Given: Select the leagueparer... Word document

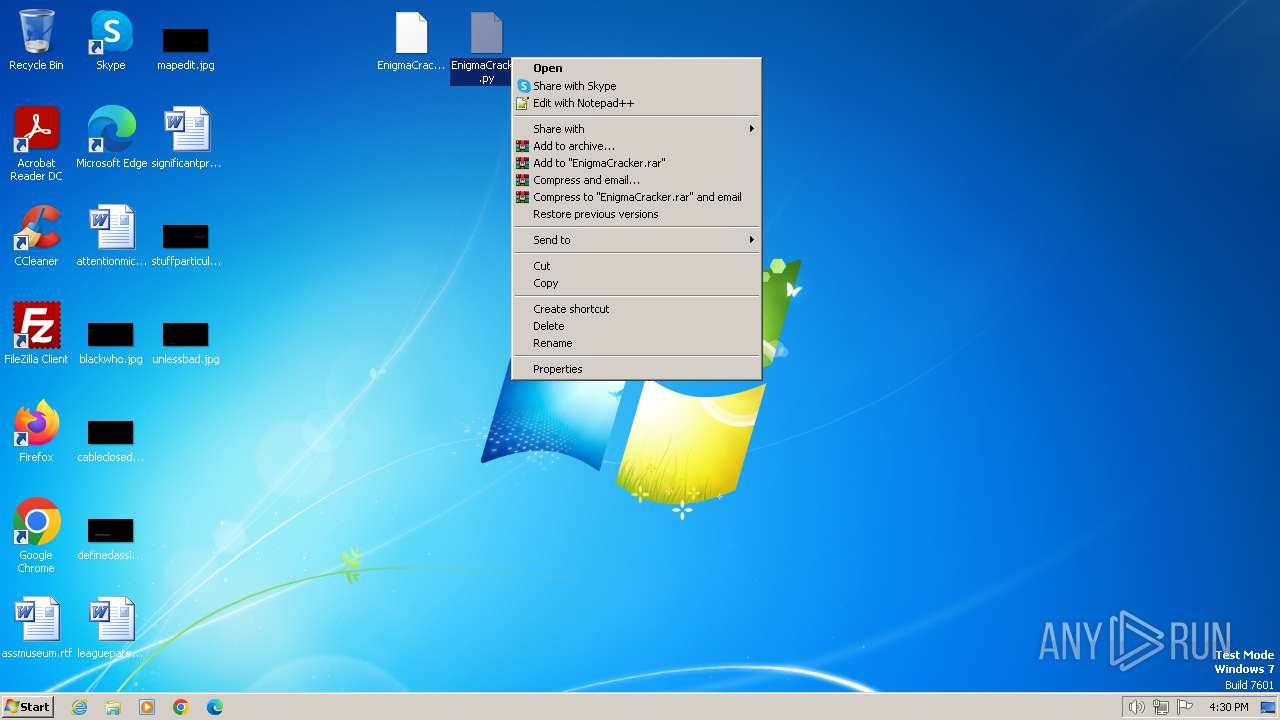Looking at the screenshot, I should pyautogui.click(x=111, y=628).
